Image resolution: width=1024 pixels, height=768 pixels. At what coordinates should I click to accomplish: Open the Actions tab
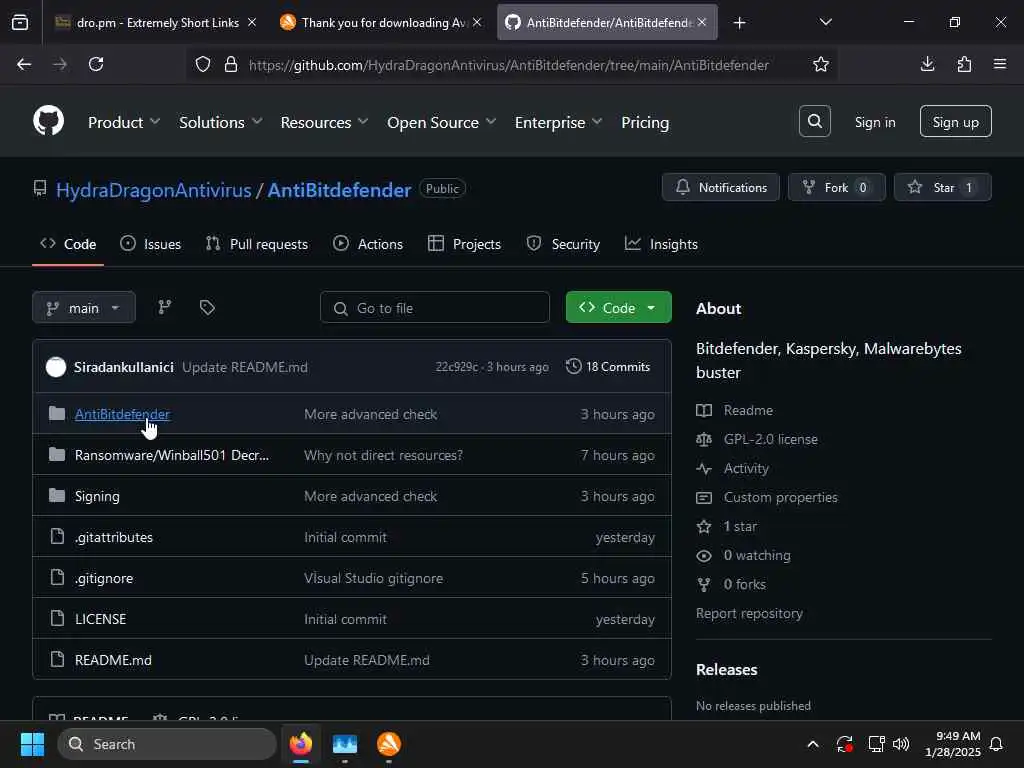click(368, 244)
